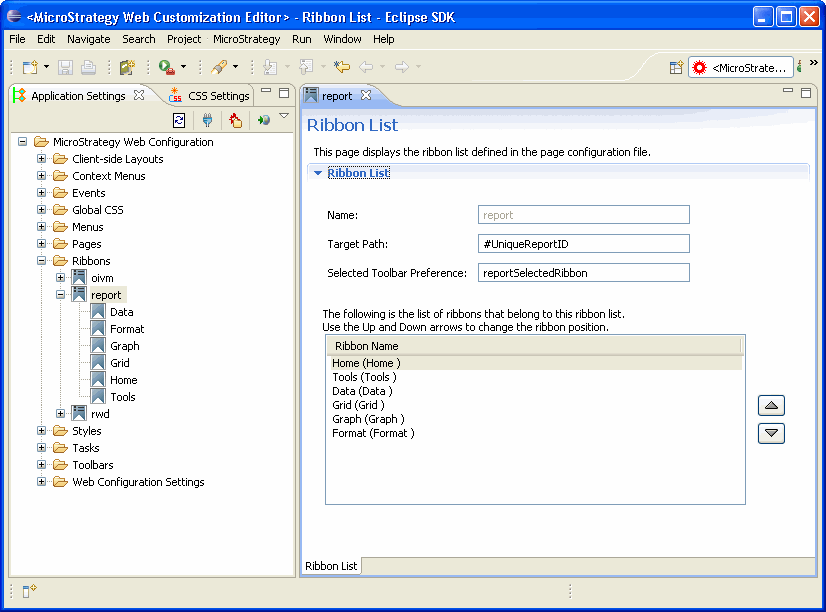Click the Ribbon List section link

tap(358, 173)
